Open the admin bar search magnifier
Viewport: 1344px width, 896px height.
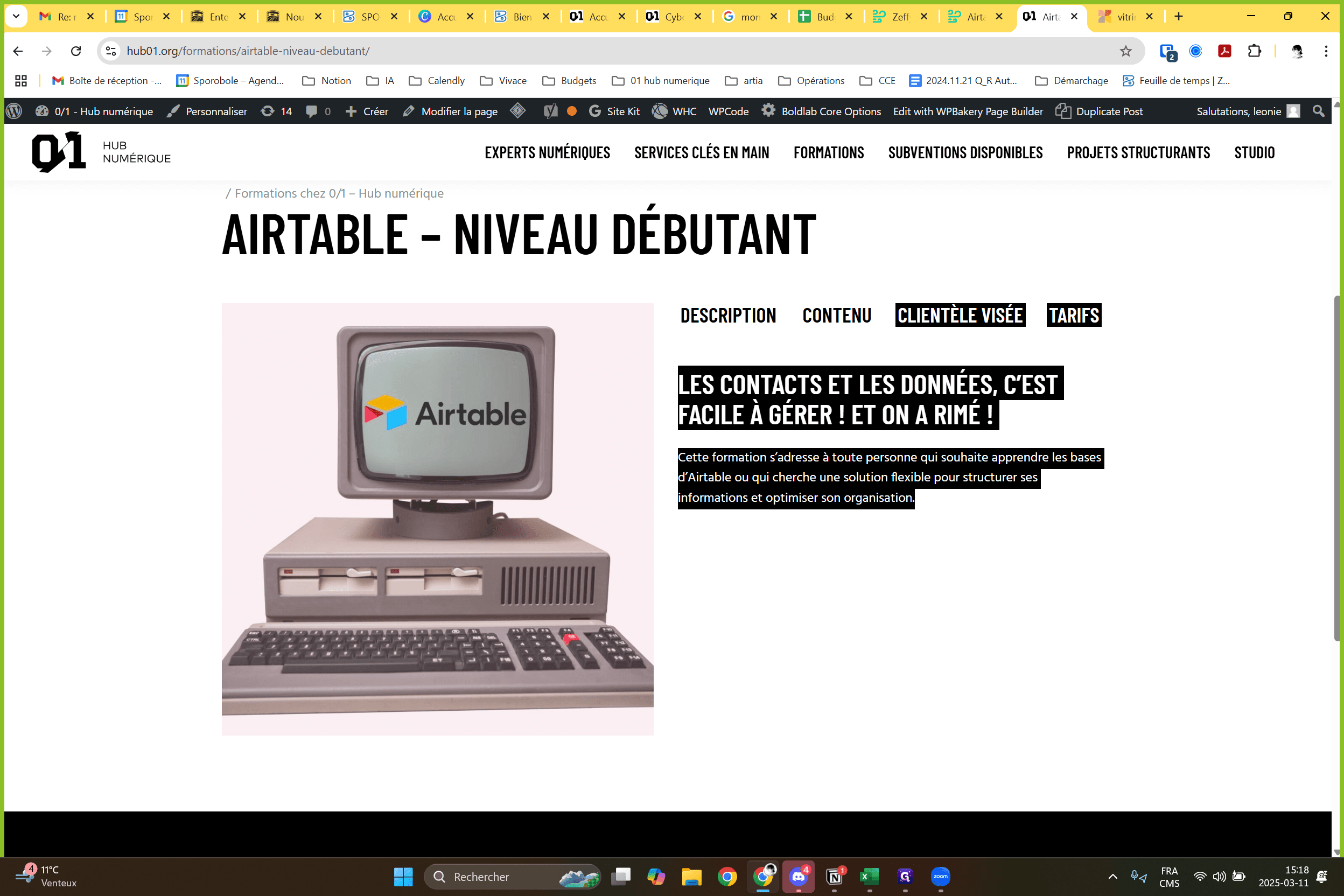(x=1318, y=111)
